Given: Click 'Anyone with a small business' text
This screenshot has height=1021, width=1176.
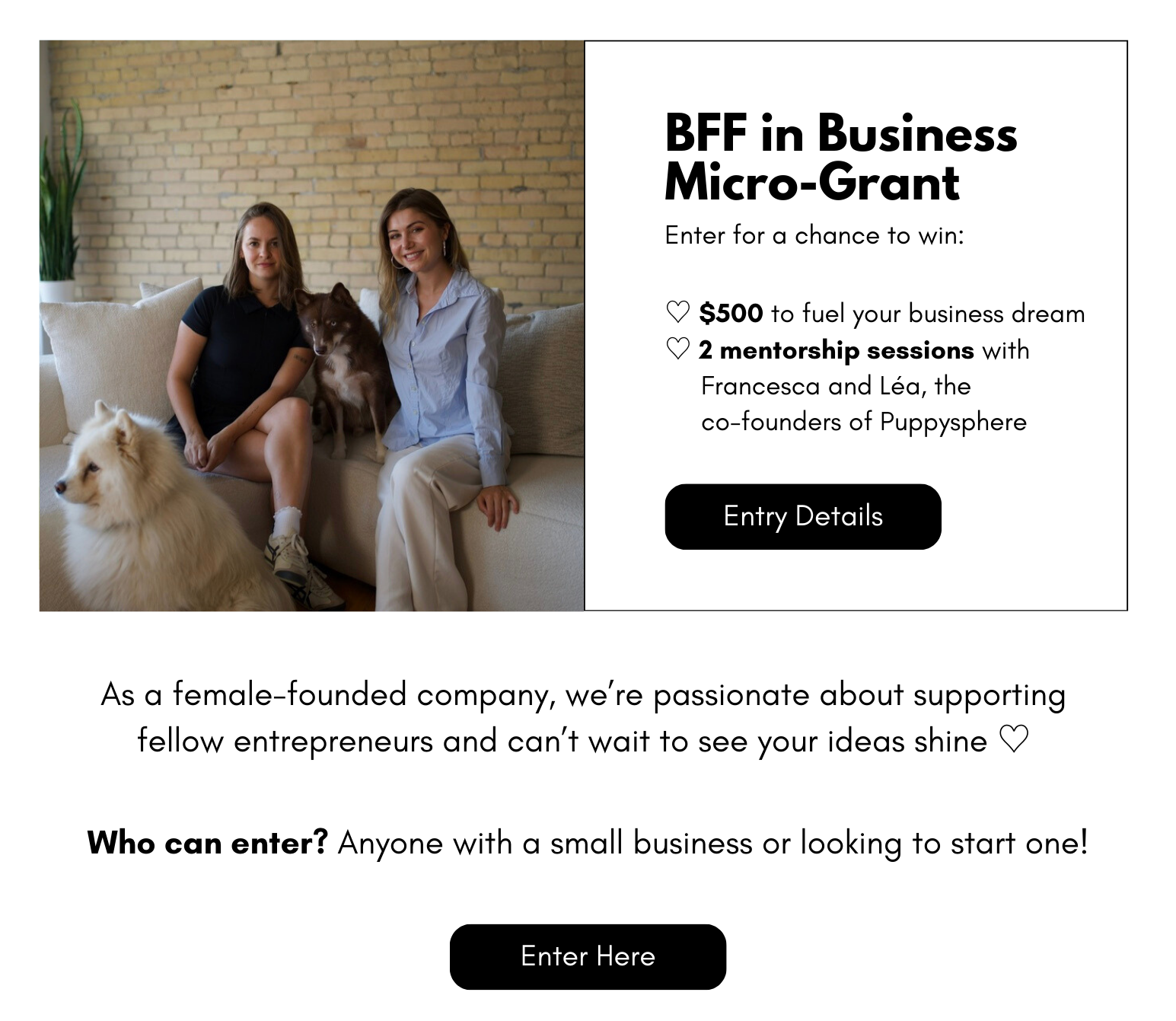Looking at the screenshot, I should [545, 843].
